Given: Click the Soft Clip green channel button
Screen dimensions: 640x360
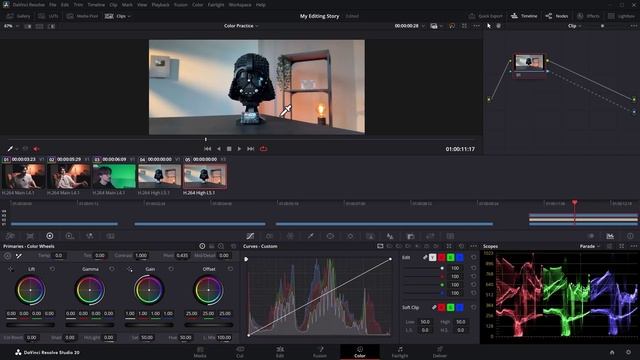Looking at the screenshot, I should click(x=450, y=307).
